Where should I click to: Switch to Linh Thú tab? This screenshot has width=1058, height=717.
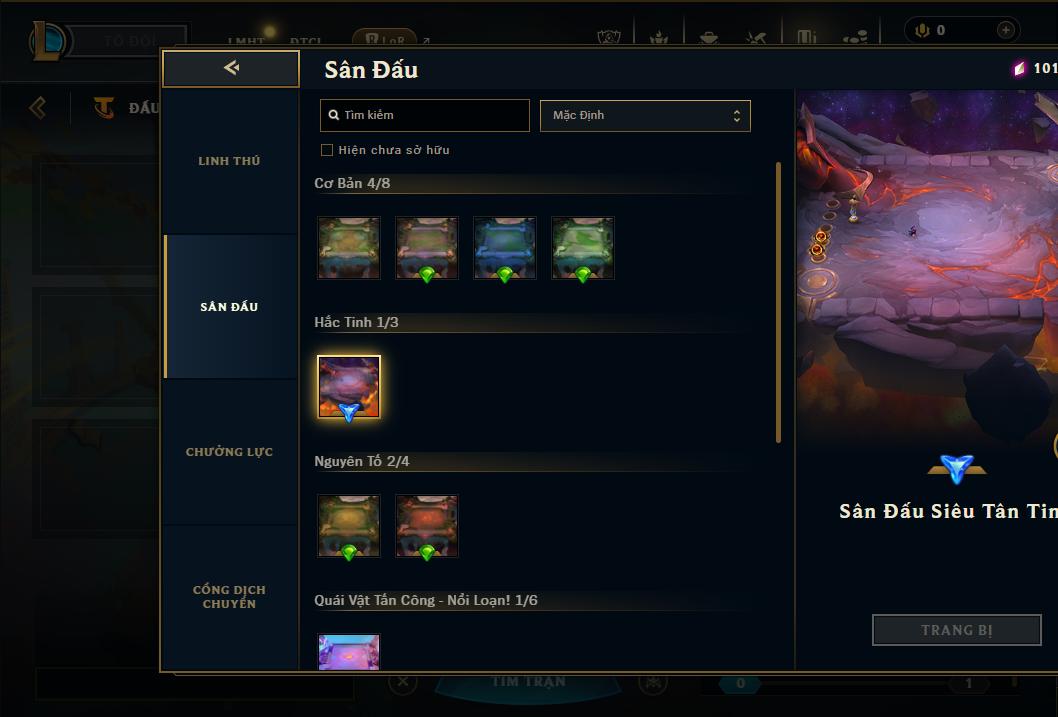(229, 161)
